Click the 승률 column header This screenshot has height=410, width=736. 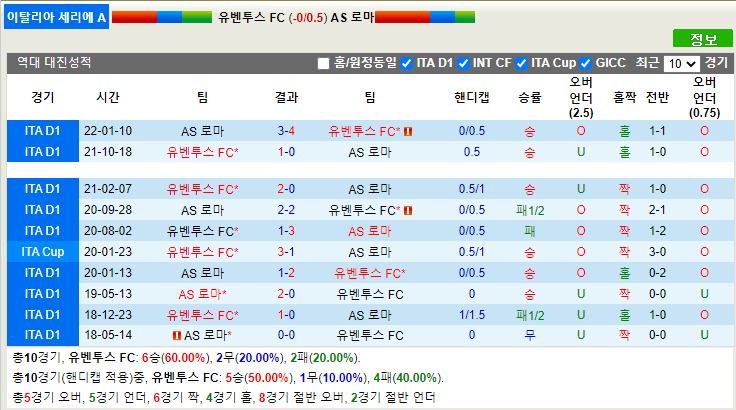530,97
